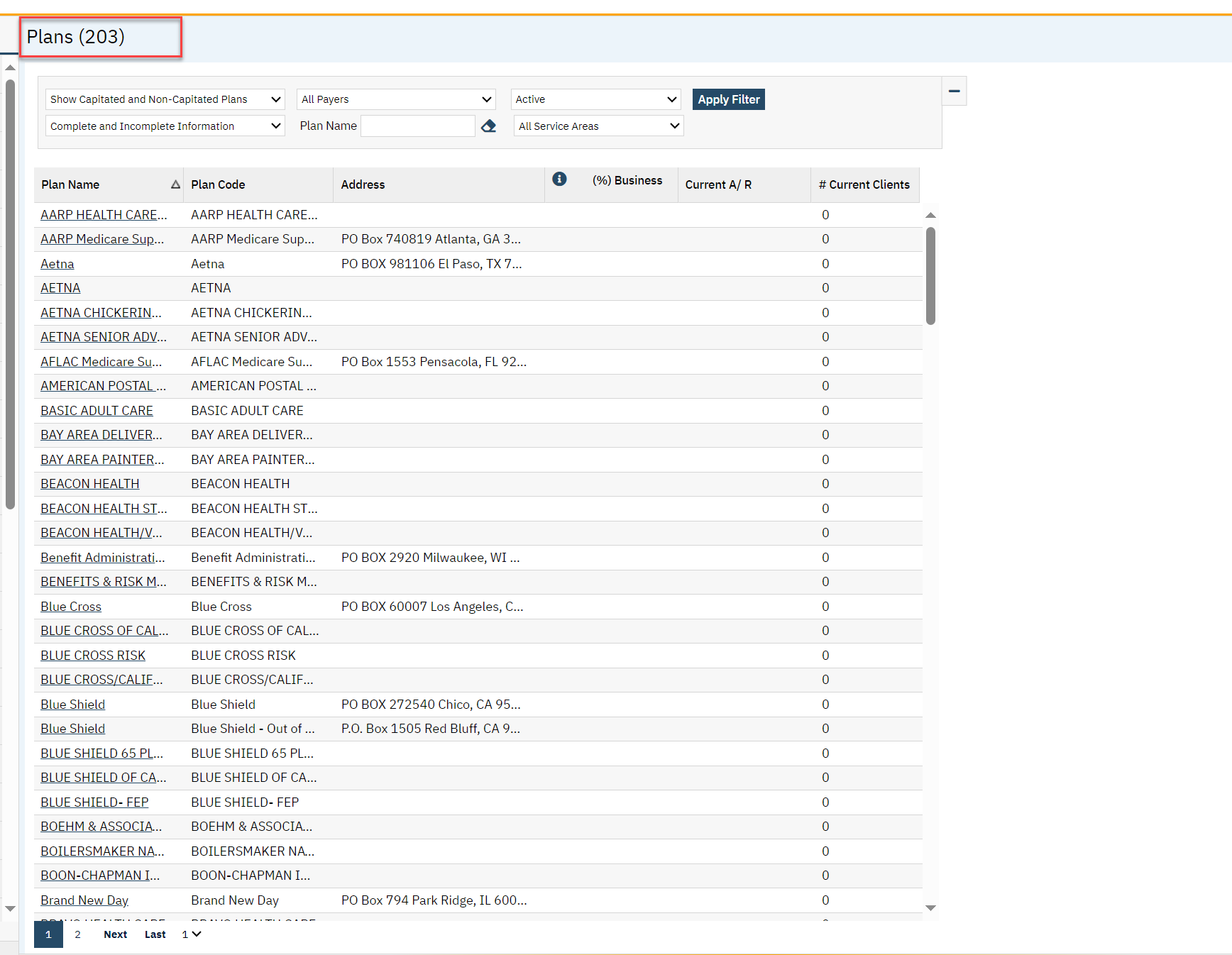Open the Active status dropdown
The height and width of the screenshot is (955, 1232).
pyautogui.click(x=595, y=99)
